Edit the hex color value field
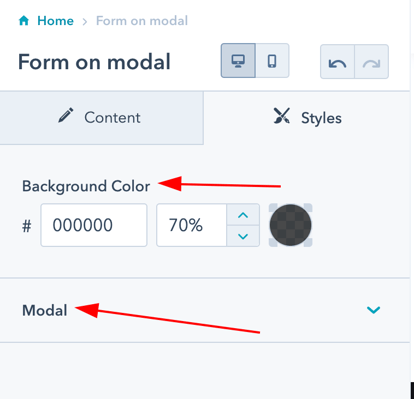Viewport: 414px width, 399px height. click(x=94, y=225)
